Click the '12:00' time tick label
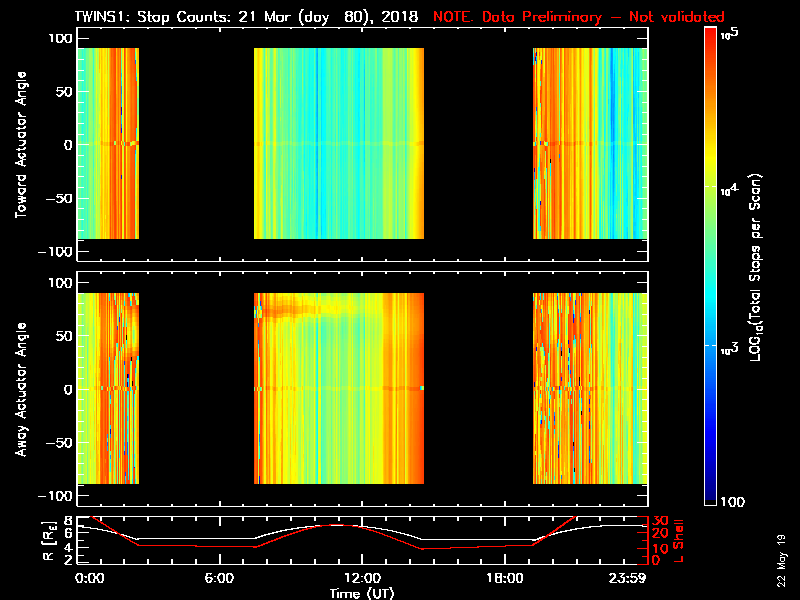 click(361, 579)
